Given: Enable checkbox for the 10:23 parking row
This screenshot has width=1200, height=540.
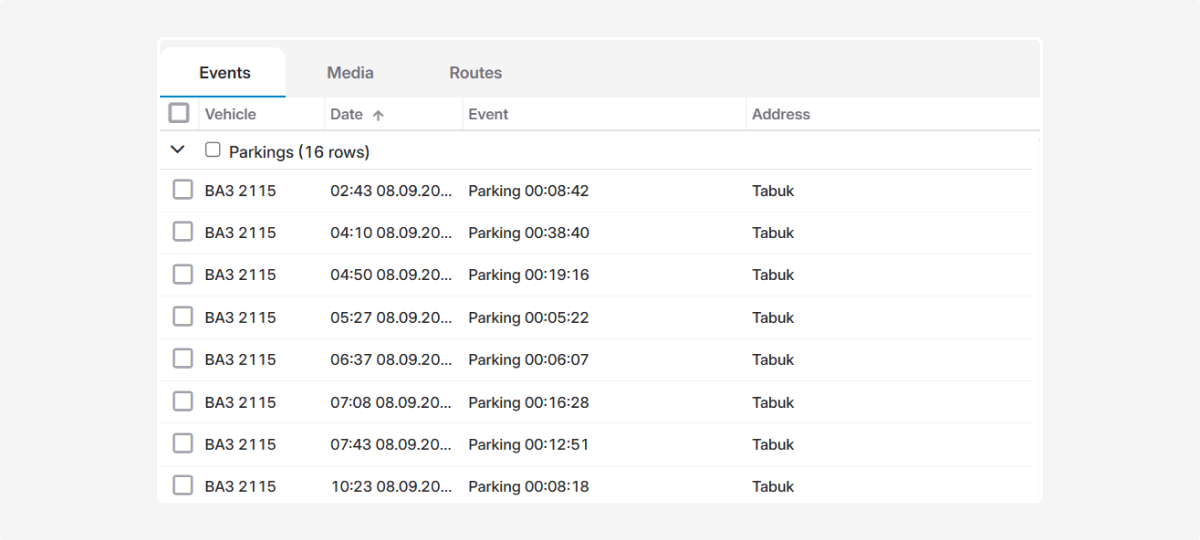Looking at the screenshot, I should coord(182,486).
